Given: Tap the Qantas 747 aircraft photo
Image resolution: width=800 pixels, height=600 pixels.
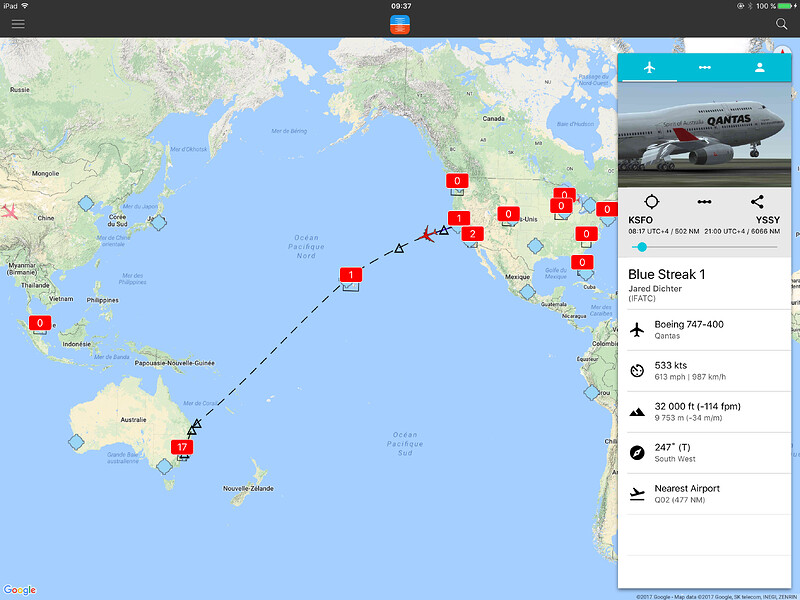Looking at the screenshot, I should 705,135.
